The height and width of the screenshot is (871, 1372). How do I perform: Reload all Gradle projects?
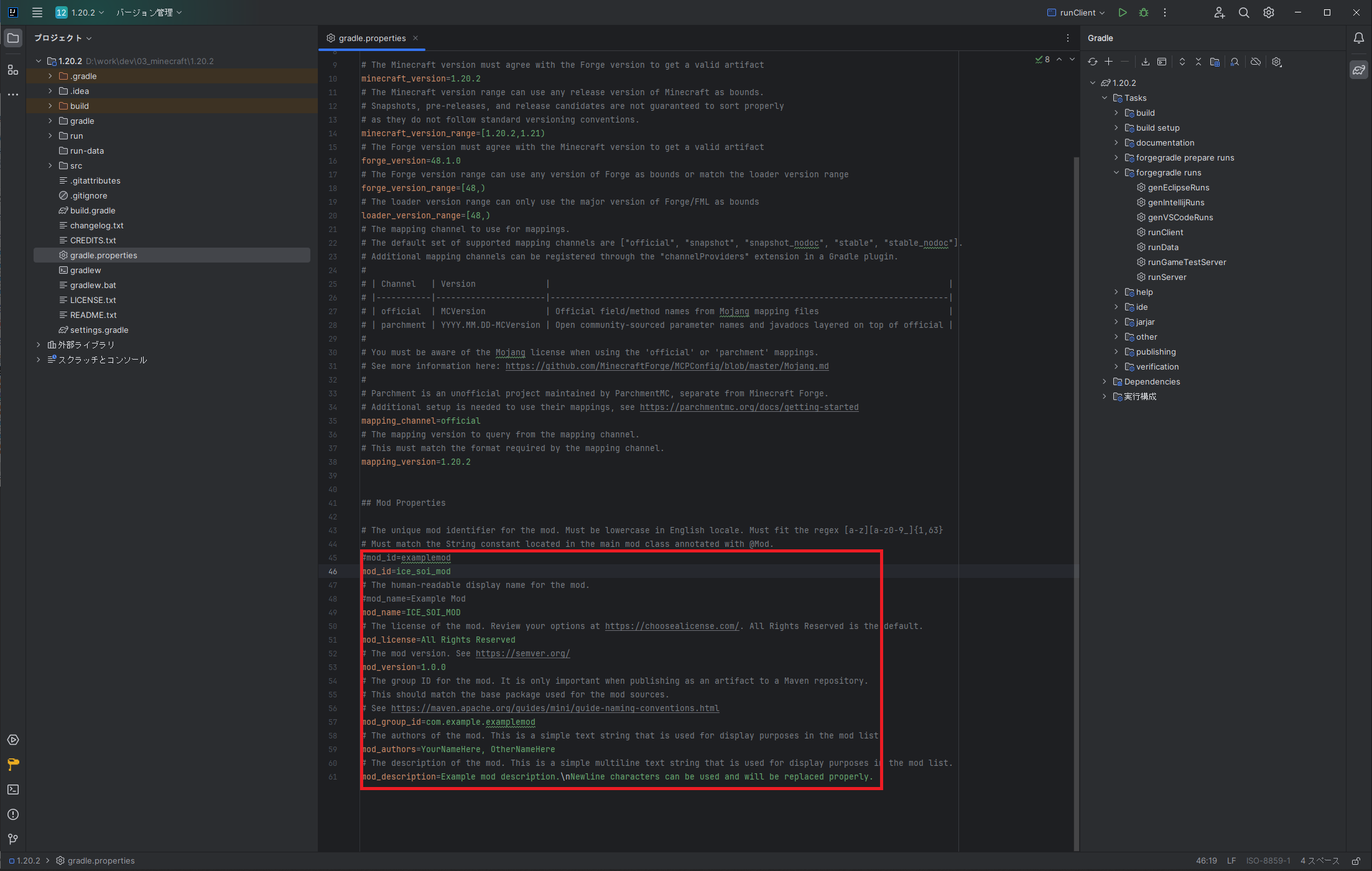(x=1093, y=62)
